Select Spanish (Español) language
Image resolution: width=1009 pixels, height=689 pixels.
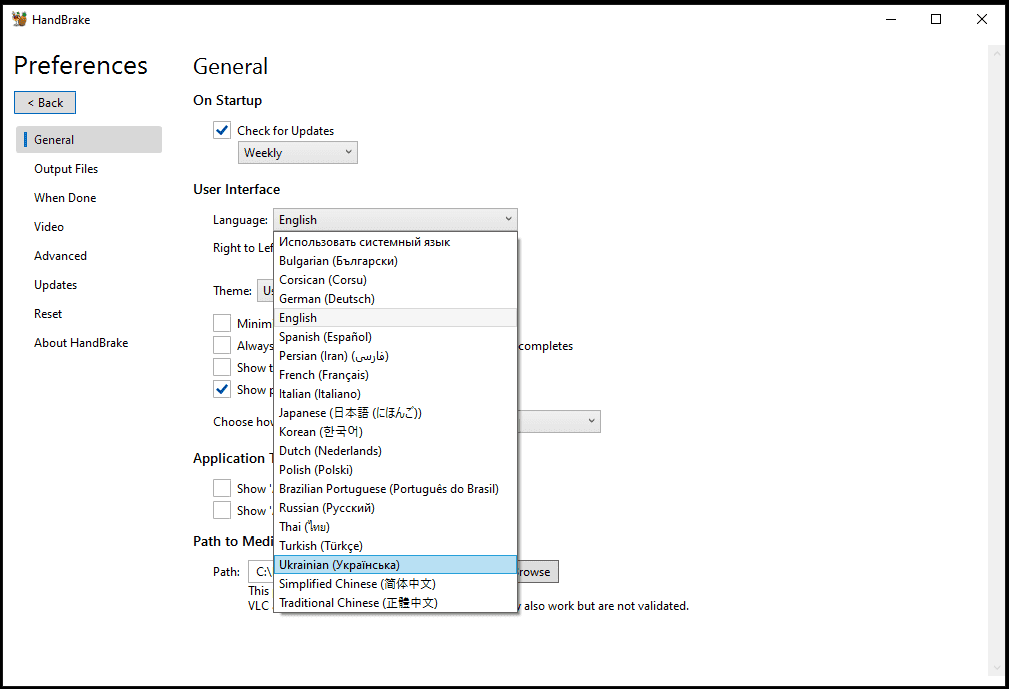point(395,336)
